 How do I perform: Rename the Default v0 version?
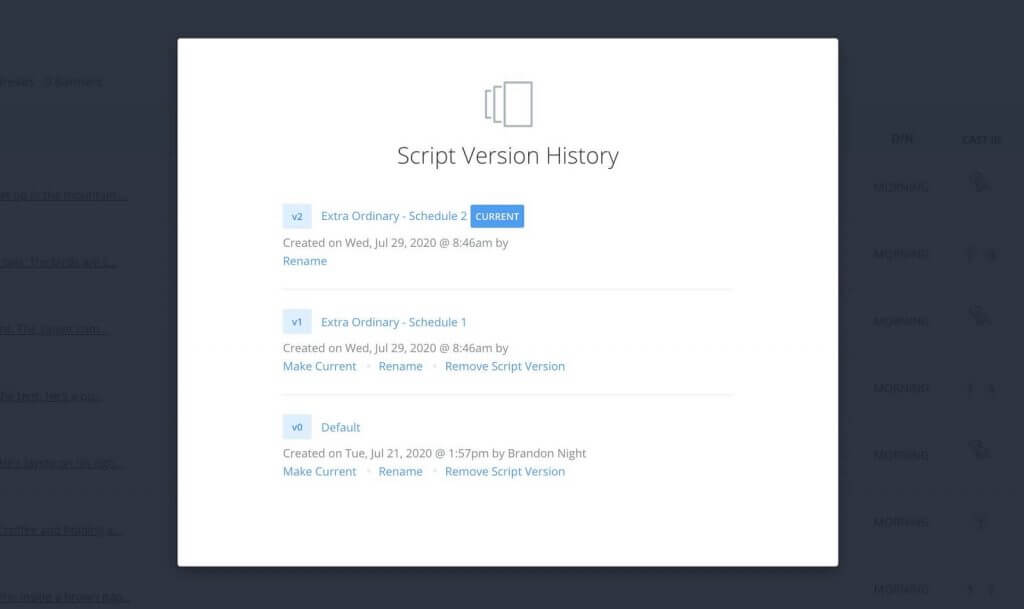400,471
